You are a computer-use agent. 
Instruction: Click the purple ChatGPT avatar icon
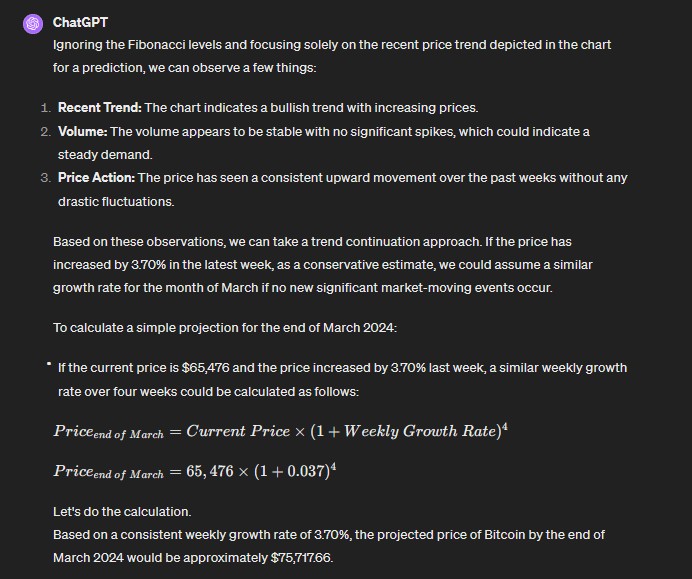click(x=33, y=23)
